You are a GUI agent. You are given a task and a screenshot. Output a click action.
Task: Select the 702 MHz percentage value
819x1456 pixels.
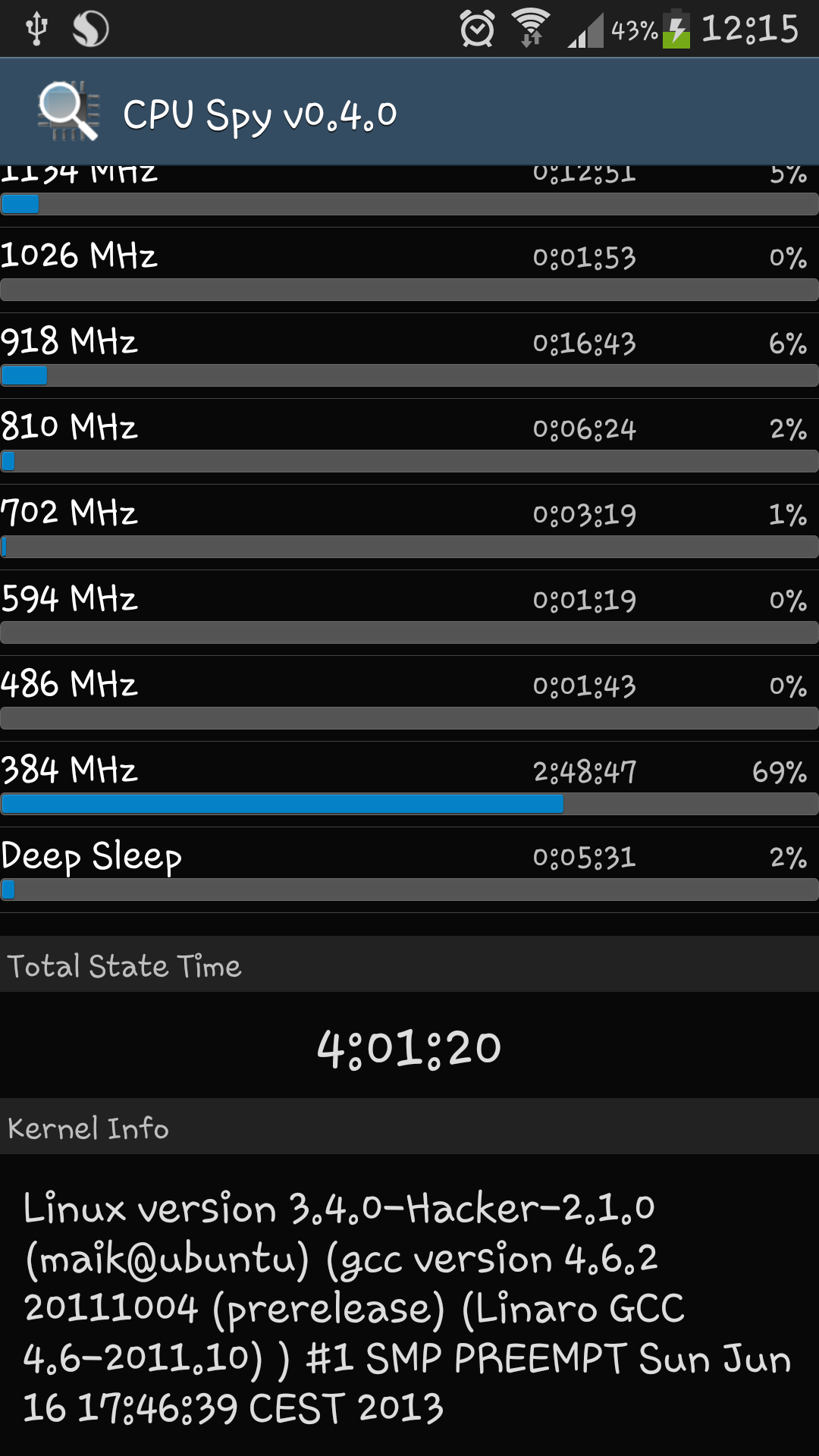788,515
